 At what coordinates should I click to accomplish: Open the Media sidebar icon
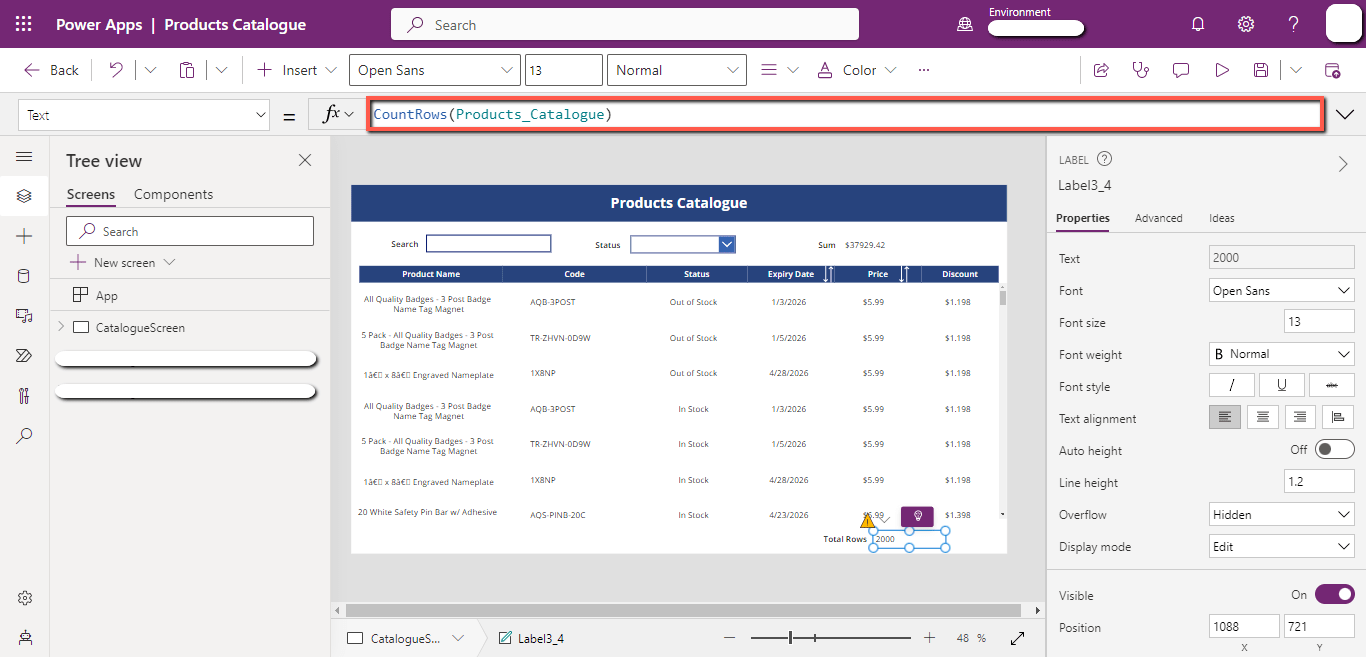(24, 316)
